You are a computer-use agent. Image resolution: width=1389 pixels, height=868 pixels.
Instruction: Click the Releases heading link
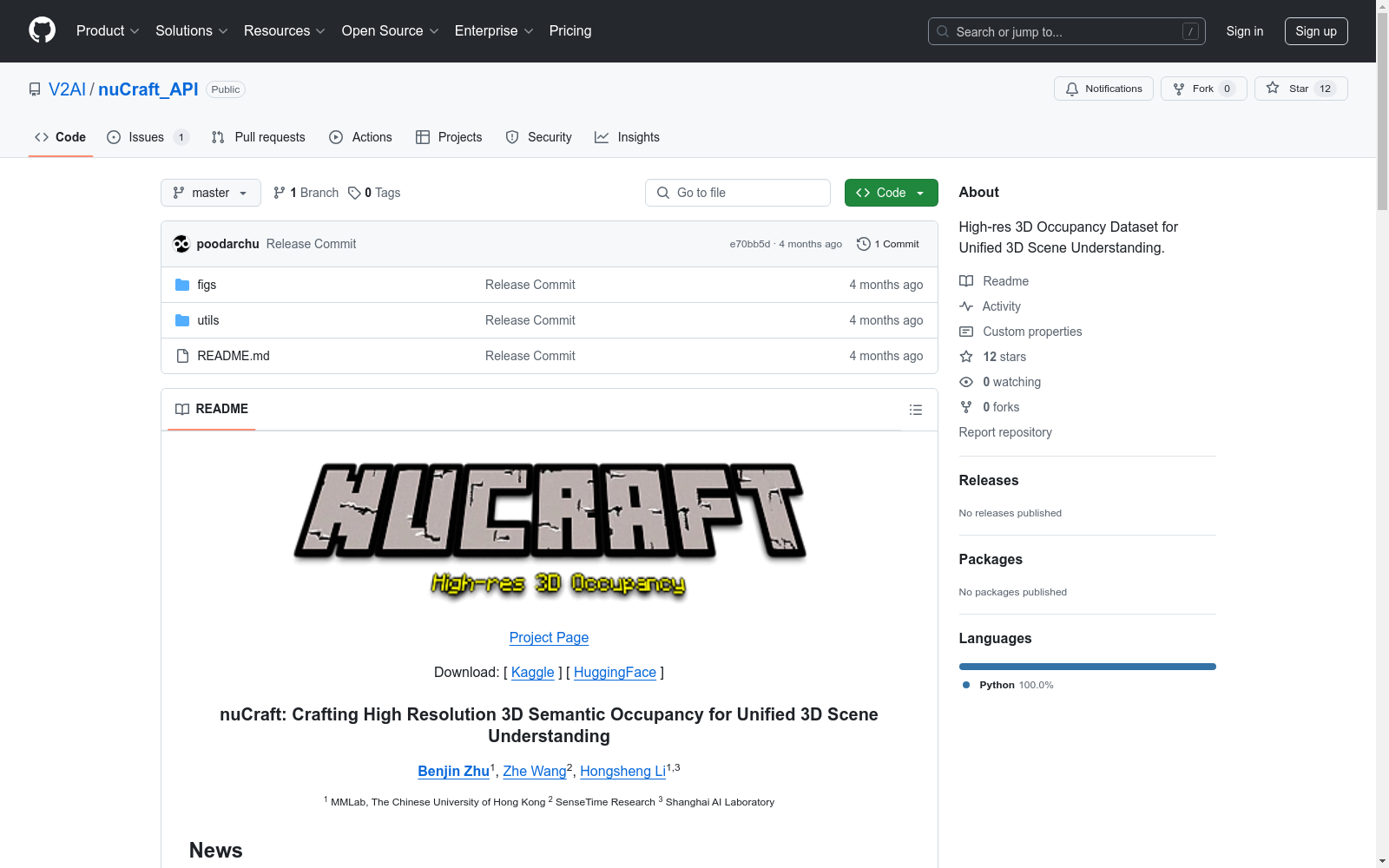point(989,481)
